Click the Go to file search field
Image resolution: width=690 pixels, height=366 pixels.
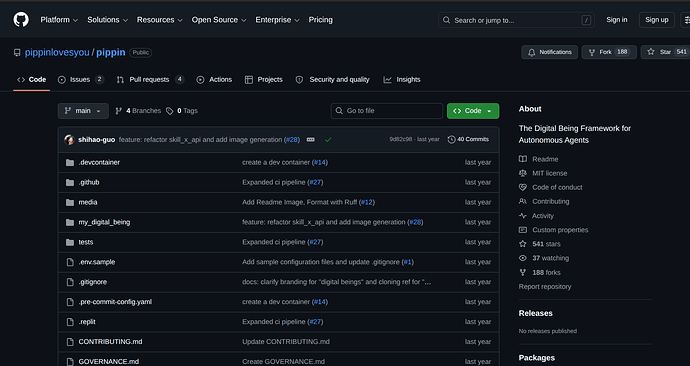coord(387,111)
